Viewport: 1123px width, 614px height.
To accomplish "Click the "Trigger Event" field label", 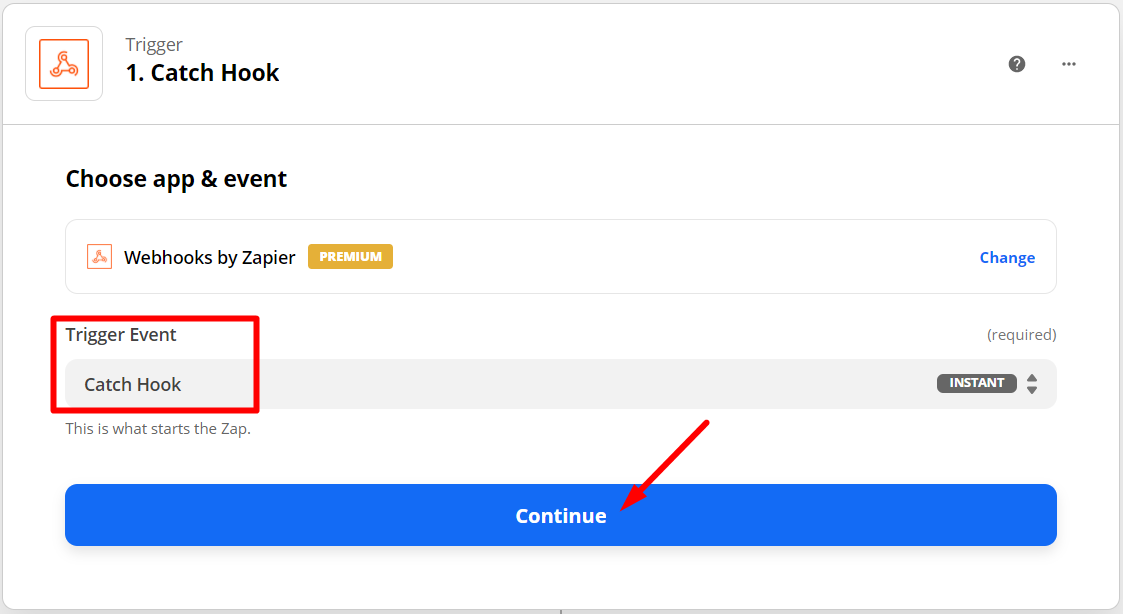I will pos(121,335).
